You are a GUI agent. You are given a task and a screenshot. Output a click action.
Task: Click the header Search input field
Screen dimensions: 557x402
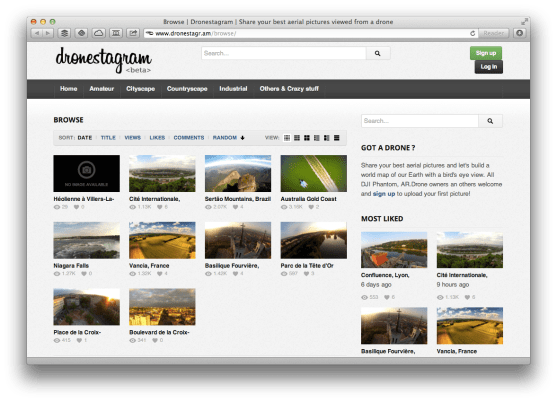point(284,53)
